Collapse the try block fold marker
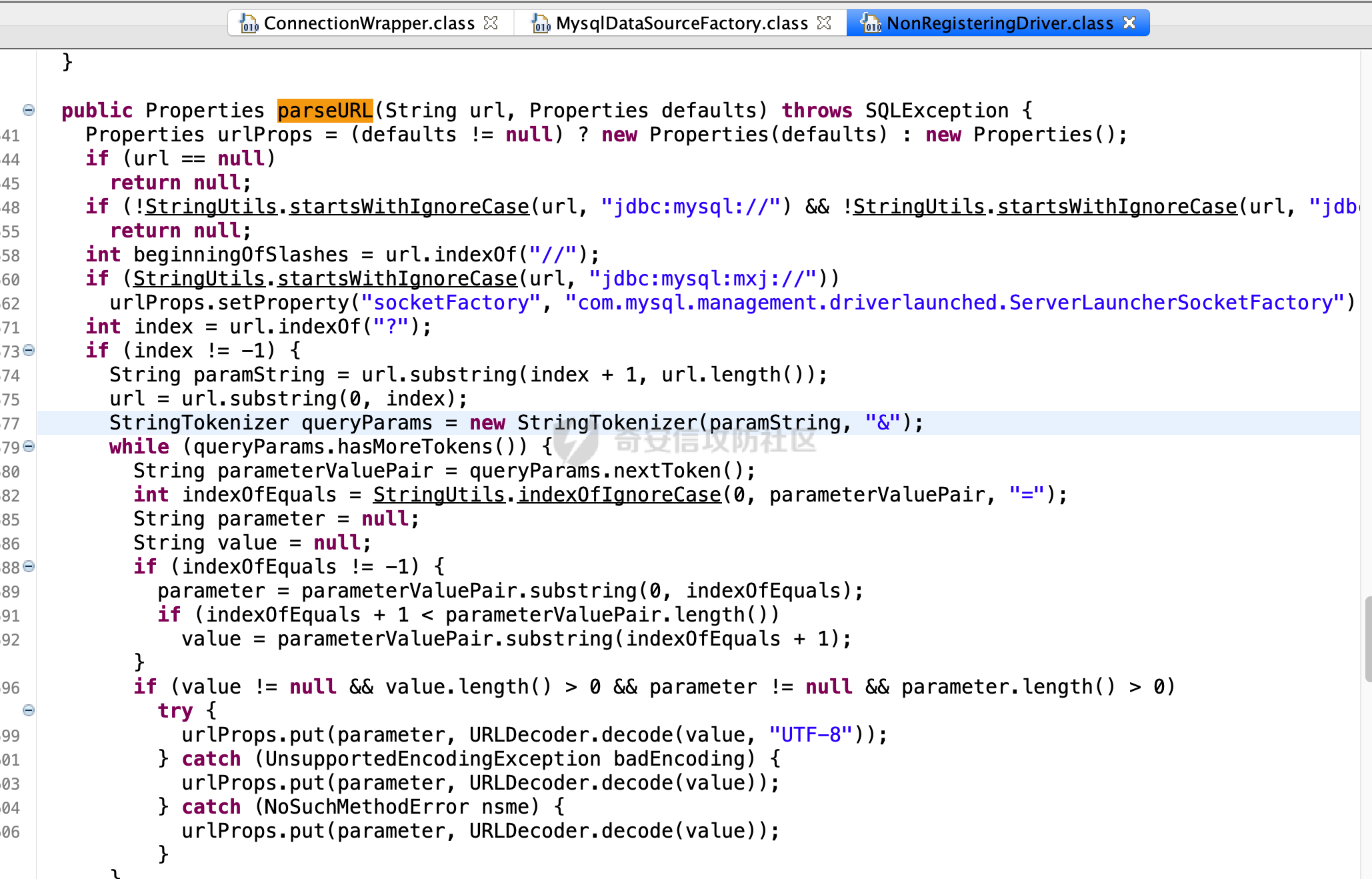The width and height of the screenshot is (1372, 879). click(x=29, y=710)
